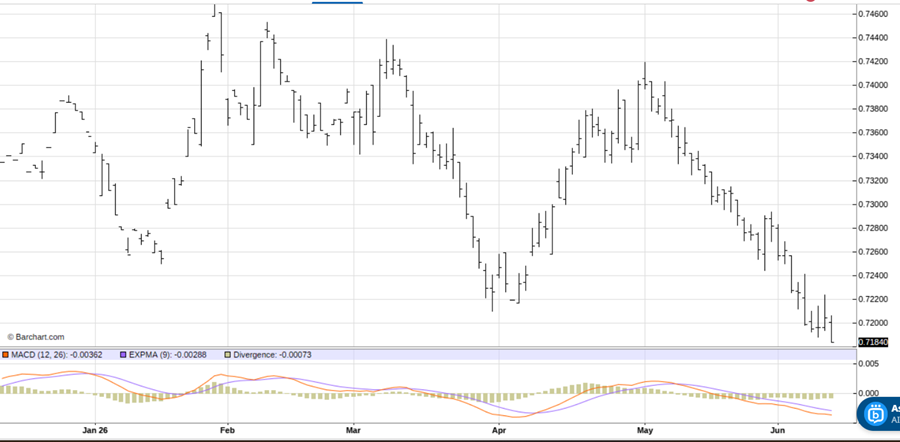Click the tan Divergence color swatch
The width and height of the screenshot is (900, 442).
[228, 355]
